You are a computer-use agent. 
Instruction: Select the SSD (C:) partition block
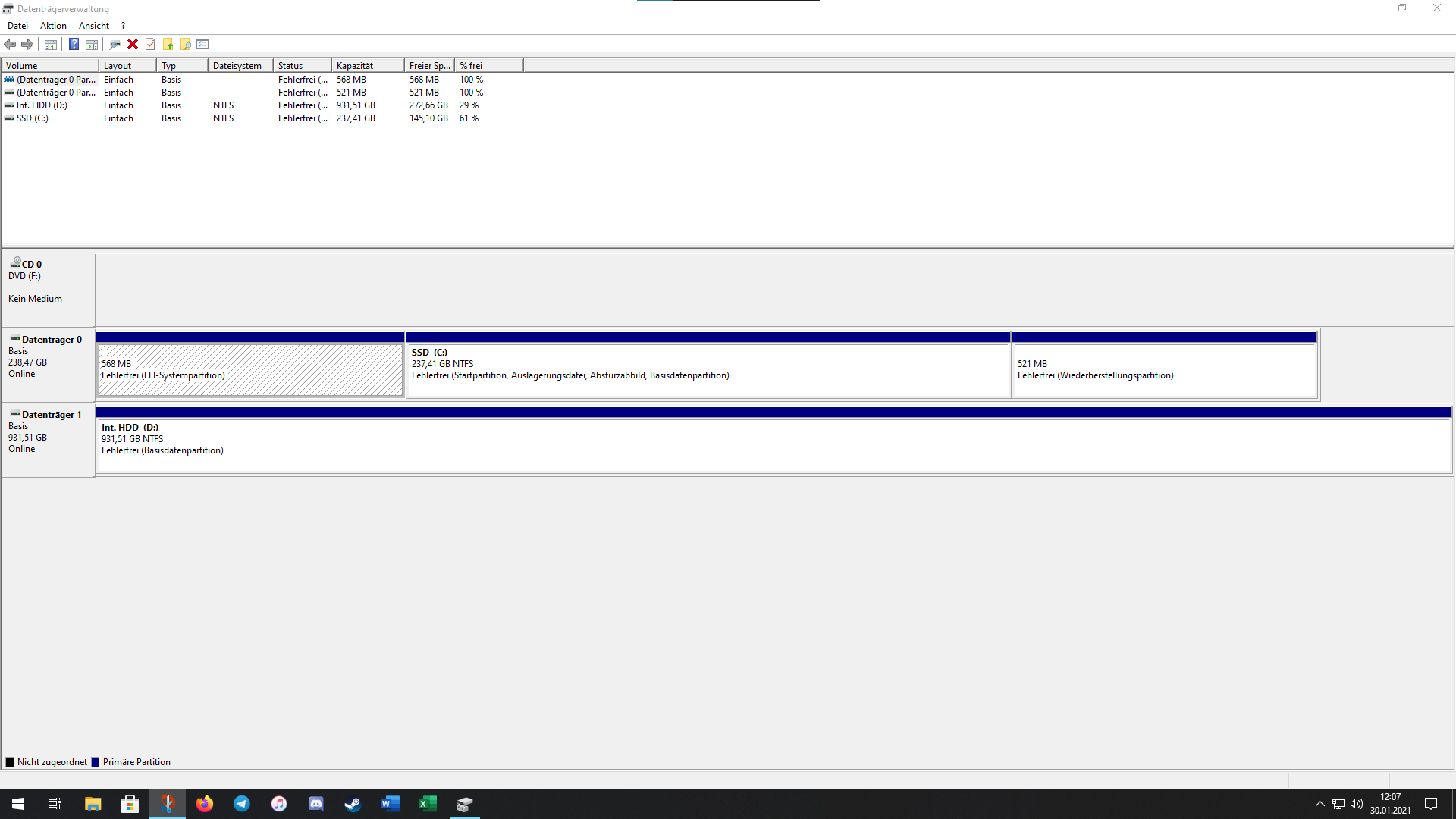(708, 369)
